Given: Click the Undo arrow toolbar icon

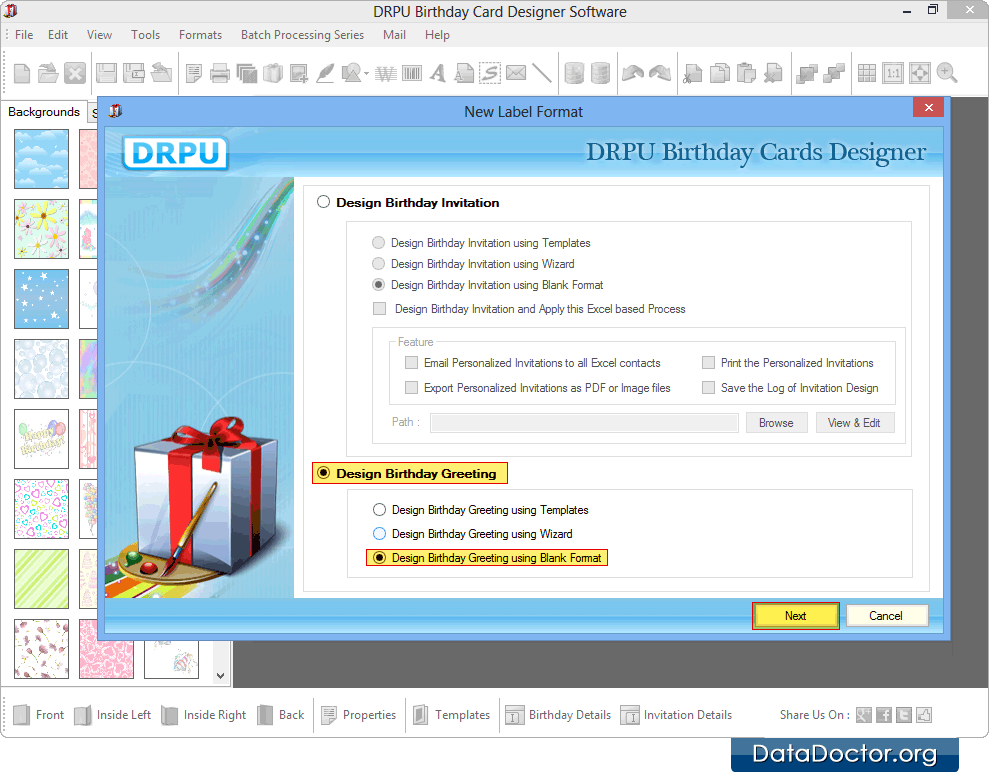Looking at the screenshot, I should point(633,73).
